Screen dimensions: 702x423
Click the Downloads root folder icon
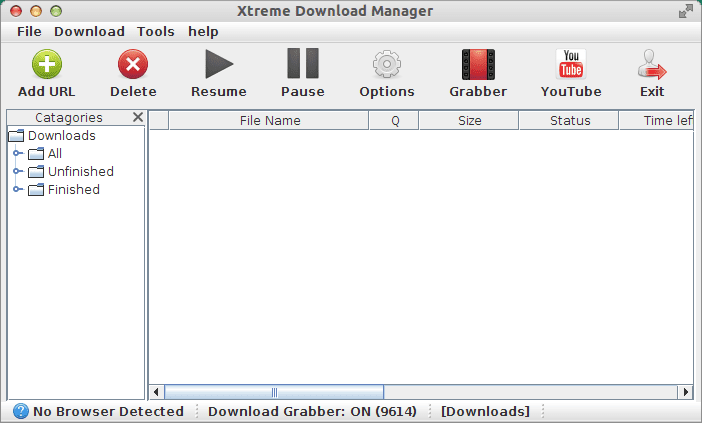[x=16, y=135]
